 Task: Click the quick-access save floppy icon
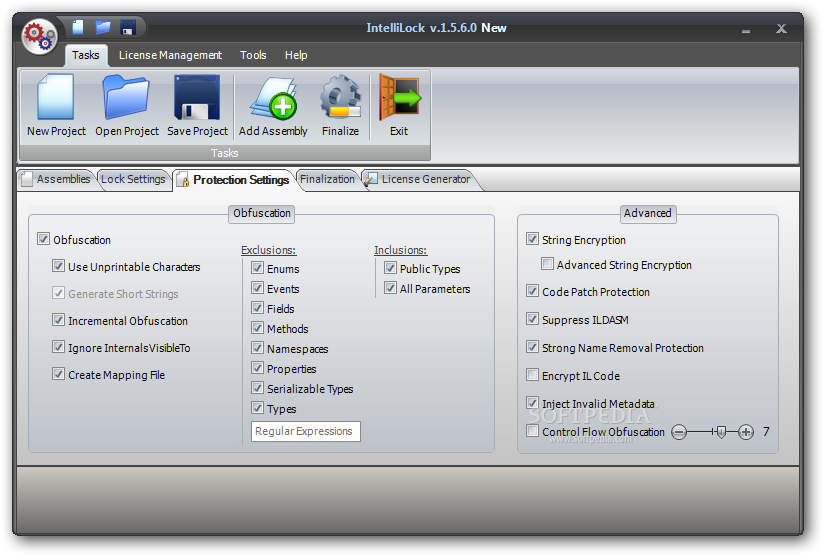pos(128,27)
